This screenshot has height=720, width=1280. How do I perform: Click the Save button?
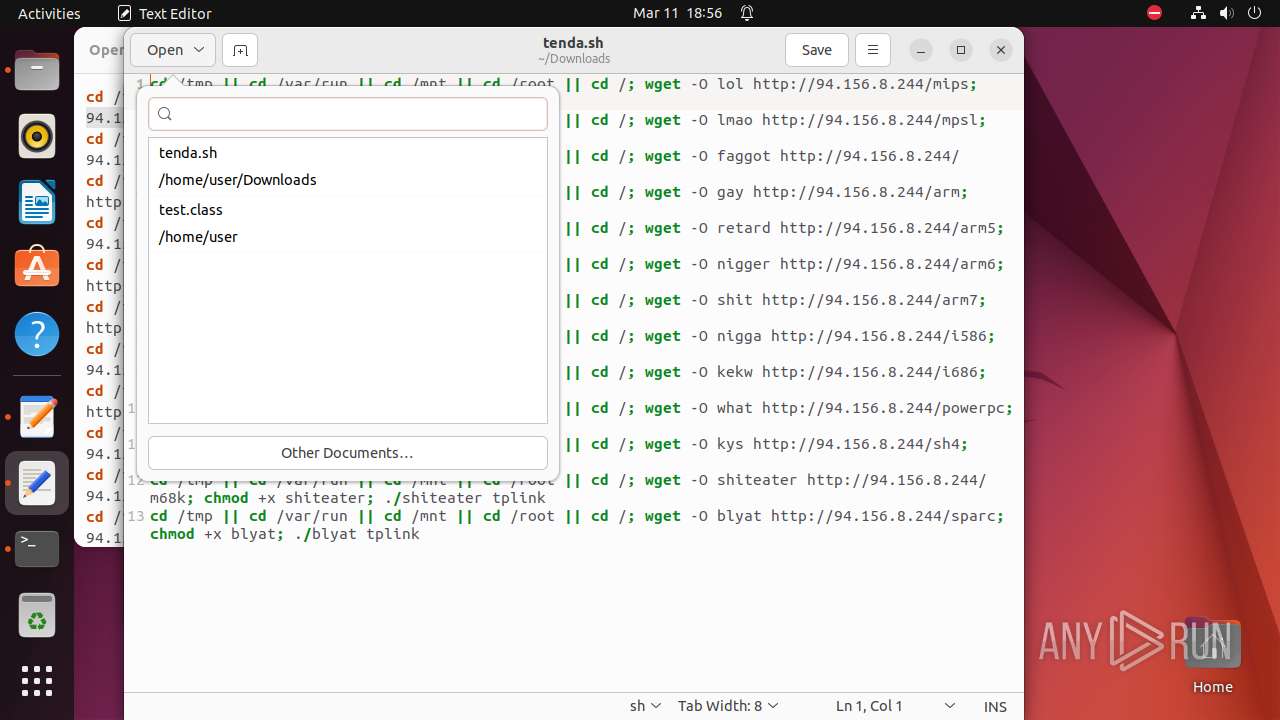click(817, 50)
